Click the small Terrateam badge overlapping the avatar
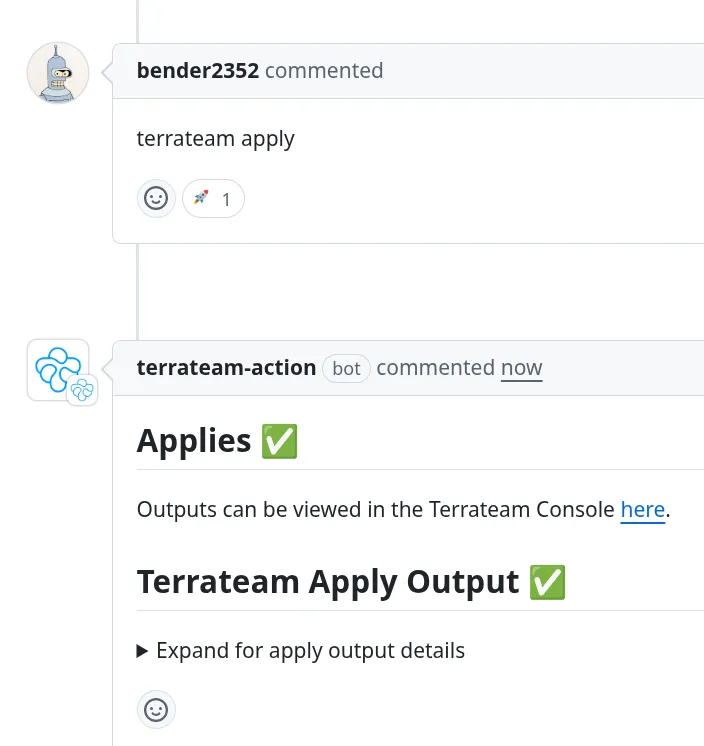 pos(82,390)
